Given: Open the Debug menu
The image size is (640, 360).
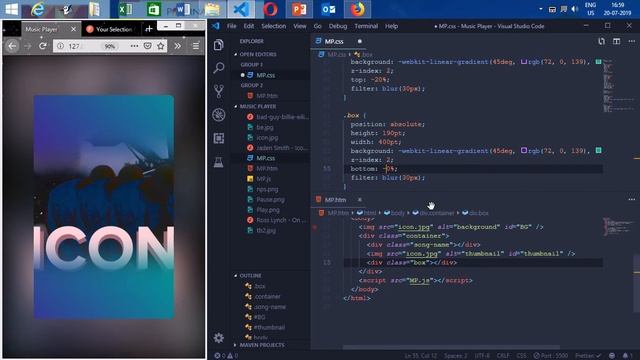Looking at the screenshot, I should coord(338,26).
